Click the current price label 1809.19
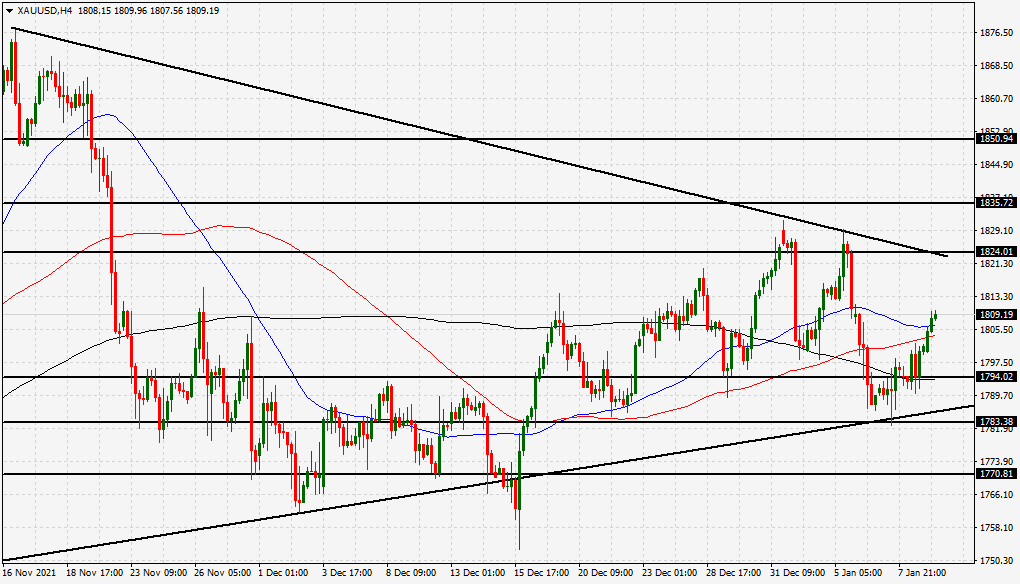 tap(996, 314)
